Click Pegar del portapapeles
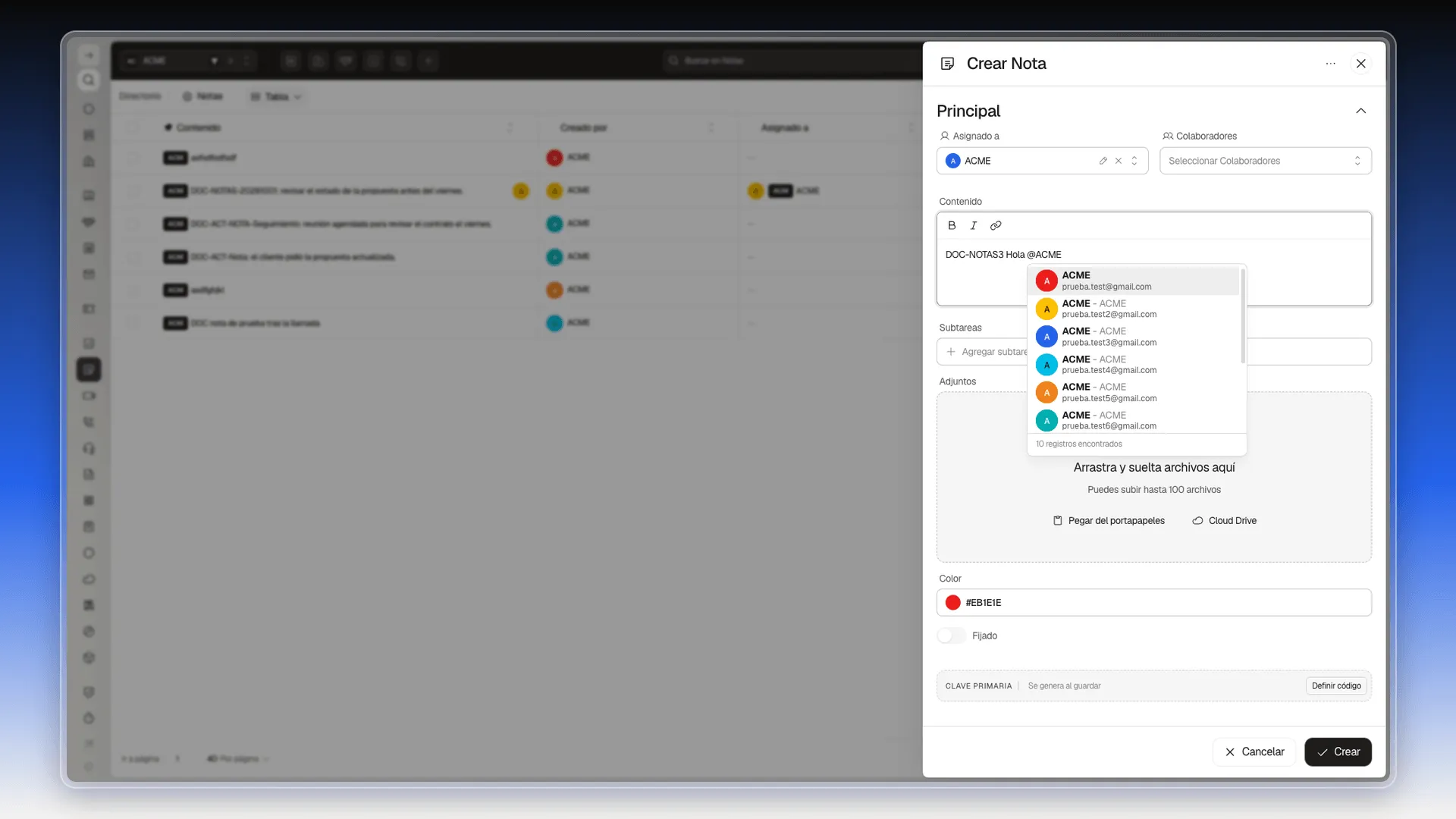This screenshot has width=1456, height=819. tap(1109, 521)
